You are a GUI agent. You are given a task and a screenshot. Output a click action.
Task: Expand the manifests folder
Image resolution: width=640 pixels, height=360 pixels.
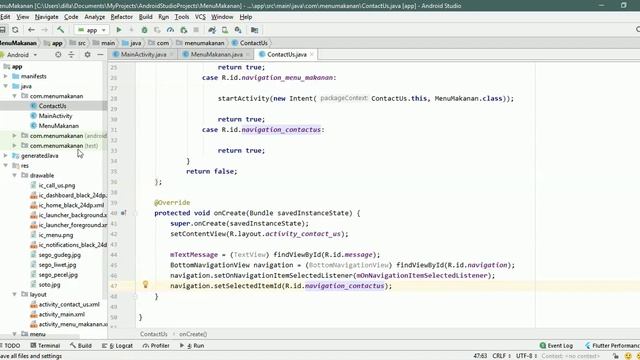[x=6, y=76]
